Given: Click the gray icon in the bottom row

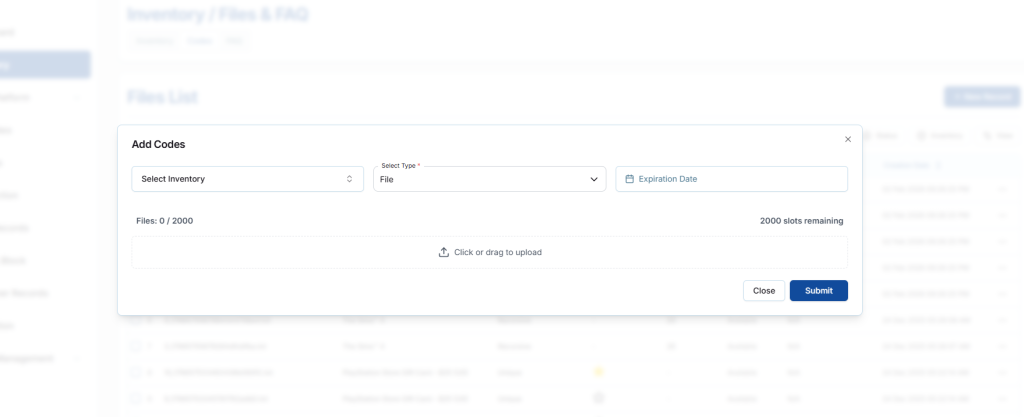Looking at the screenshot, I should point(599,398).
